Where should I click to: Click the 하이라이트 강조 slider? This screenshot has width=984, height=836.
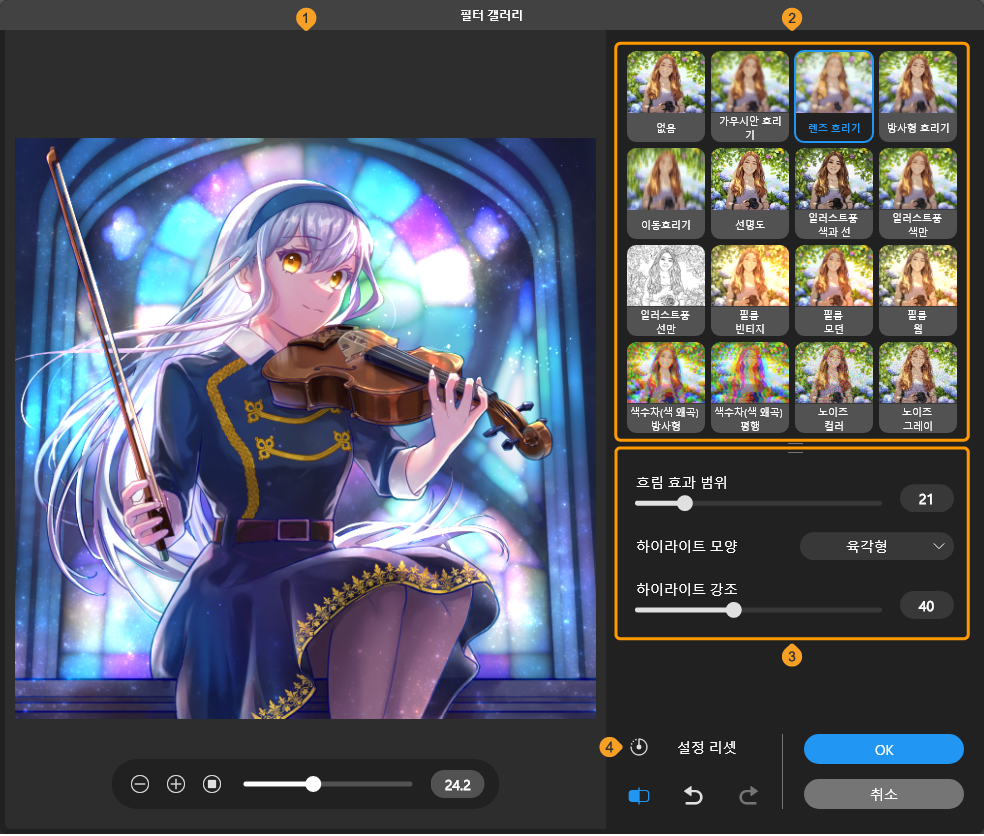point(758,609)
